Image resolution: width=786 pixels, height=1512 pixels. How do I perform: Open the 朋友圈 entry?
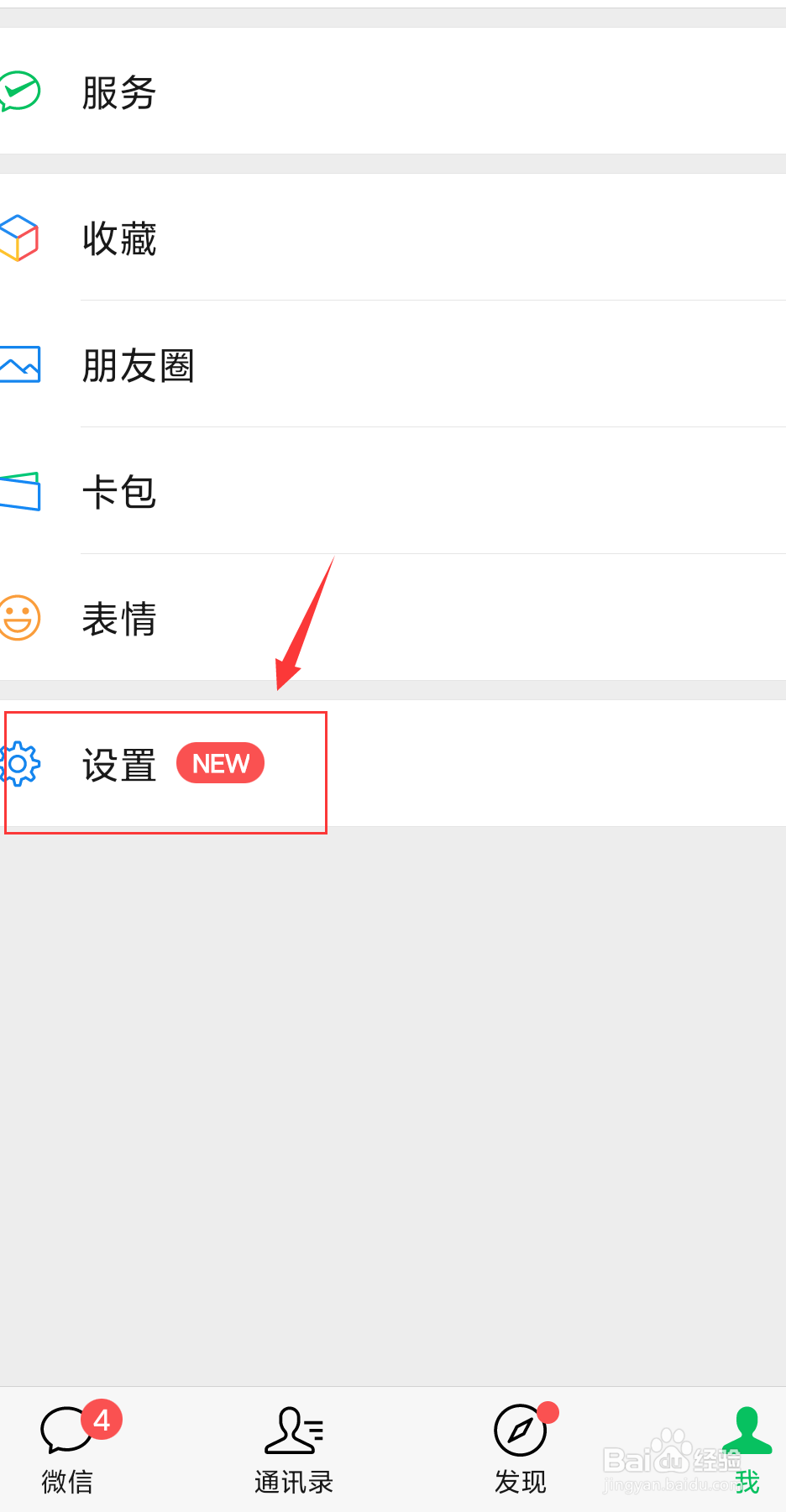(393, 364)
